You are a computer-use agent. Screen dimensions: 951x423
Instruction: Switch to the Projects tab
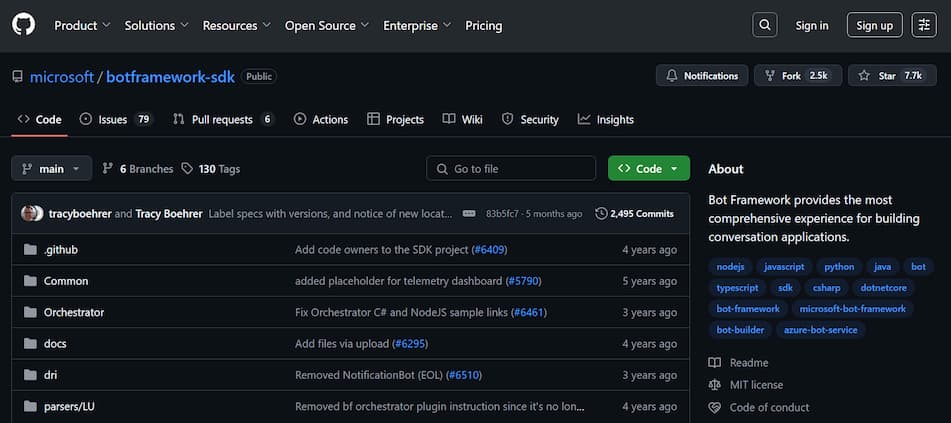coord(395,120)
